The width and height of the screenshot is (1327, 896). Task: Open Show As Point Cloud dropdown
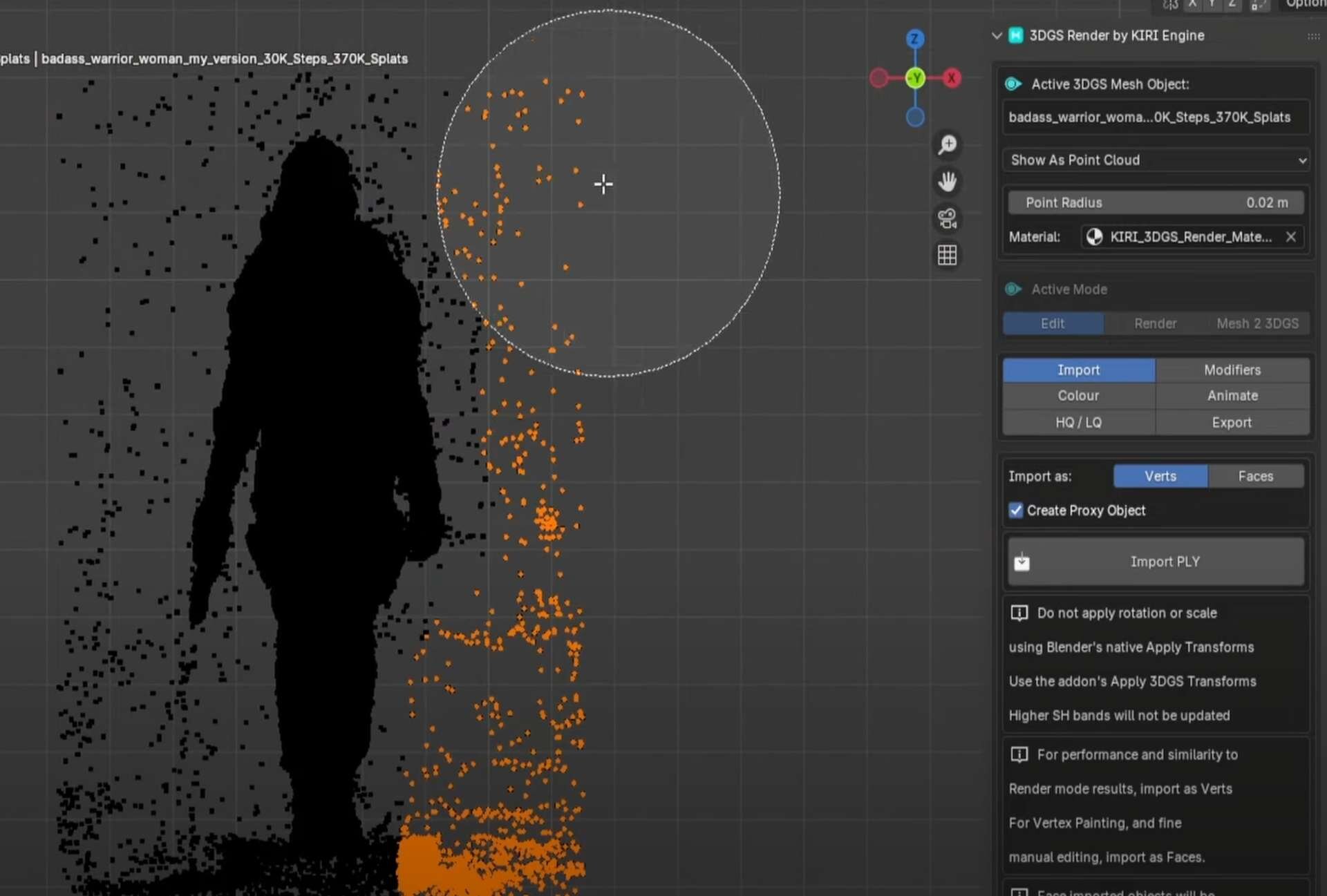[x=1156, y=160]
